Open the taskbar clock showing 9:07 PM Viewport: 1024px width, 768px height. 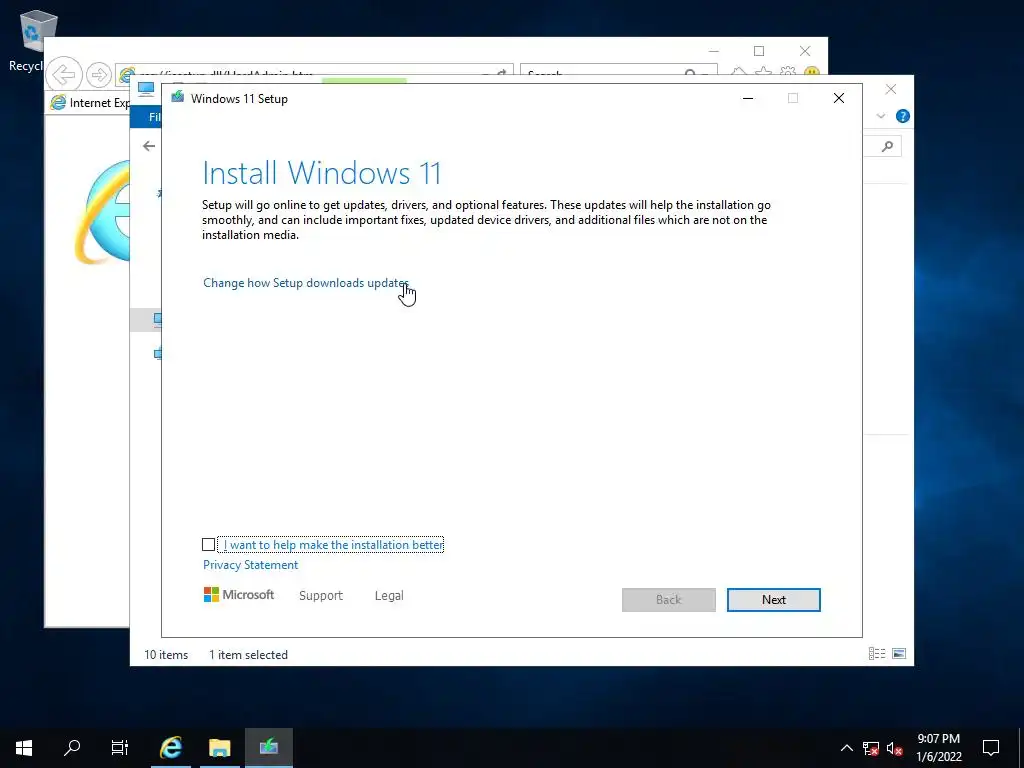point(938,748)
